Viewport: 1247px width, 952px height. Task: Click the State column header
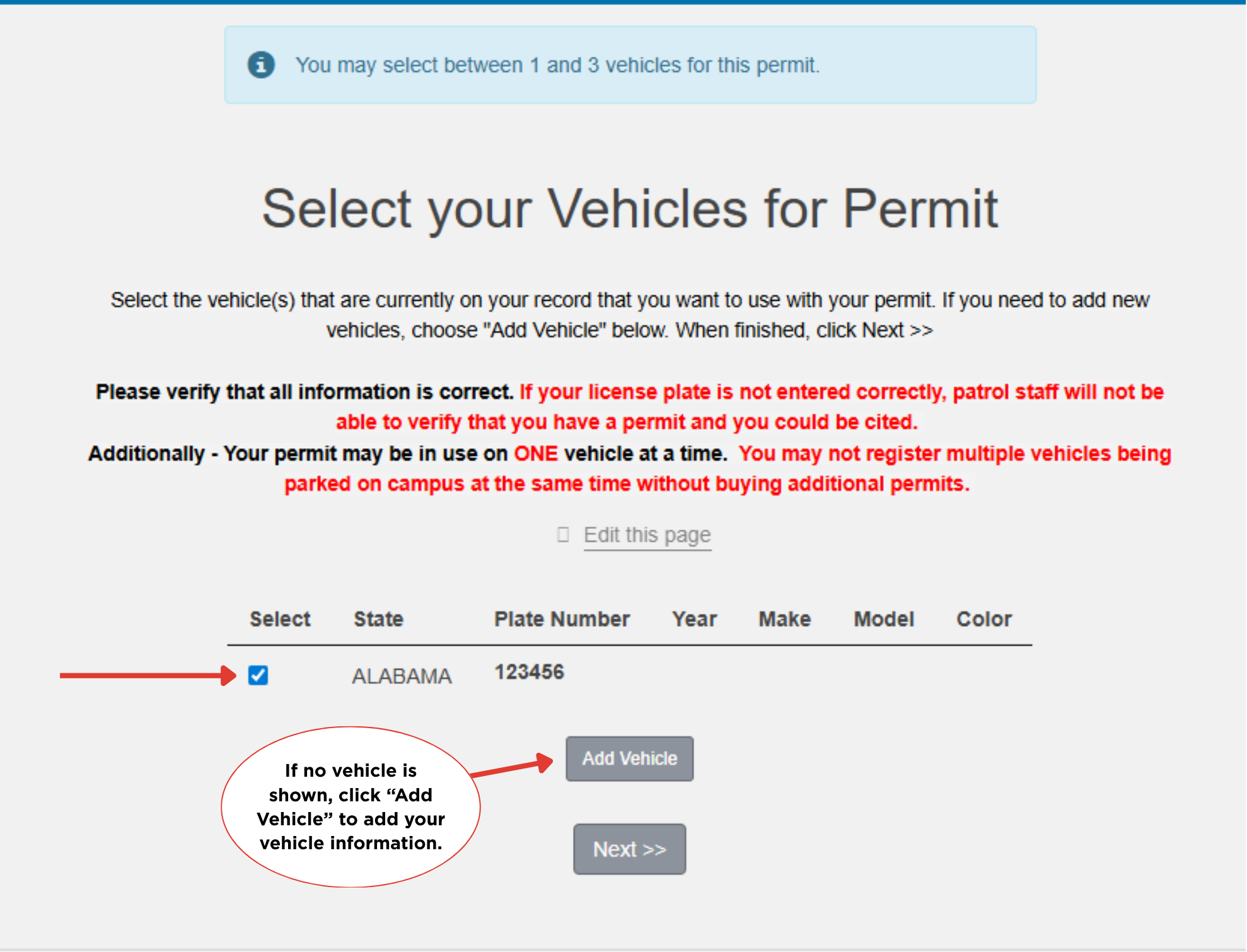(378, 618)
